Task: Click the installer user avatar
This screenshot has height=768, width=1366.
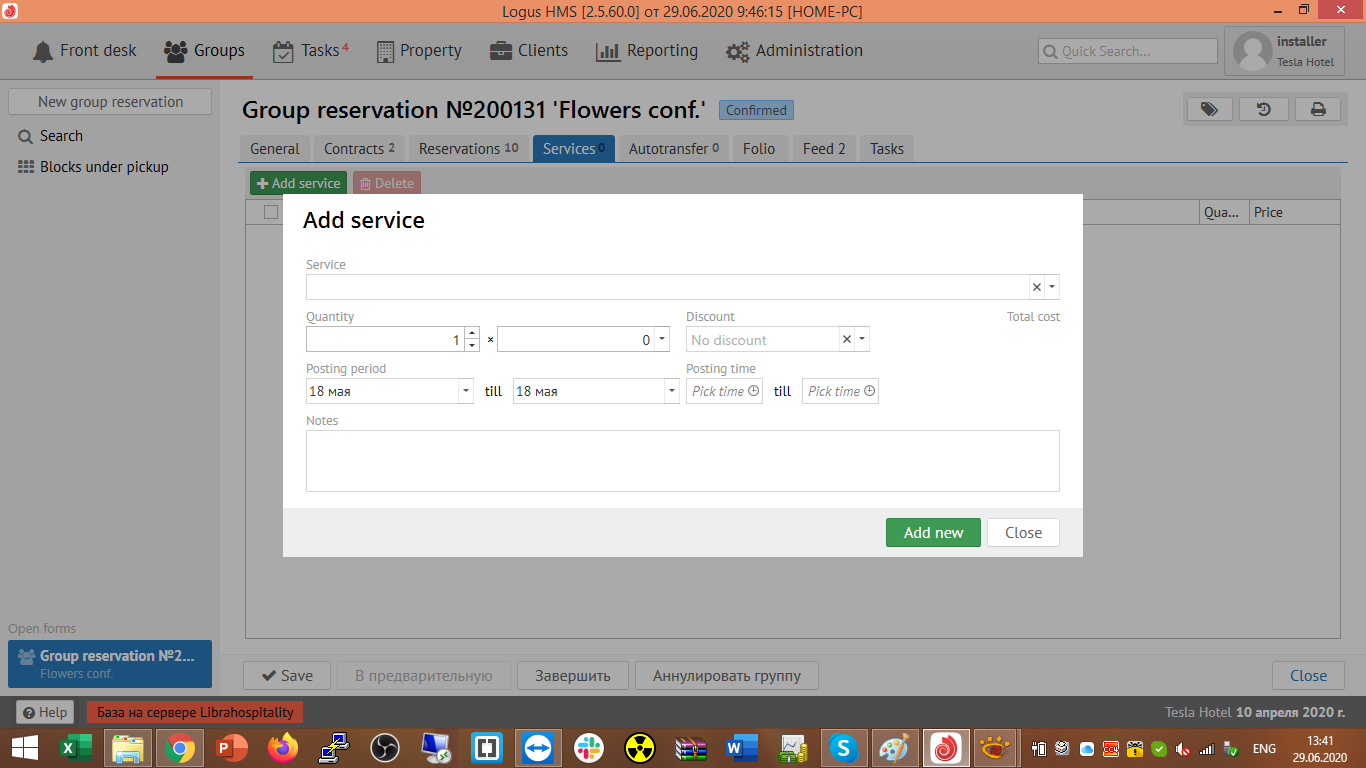Action: click(x=1253, y=51)
